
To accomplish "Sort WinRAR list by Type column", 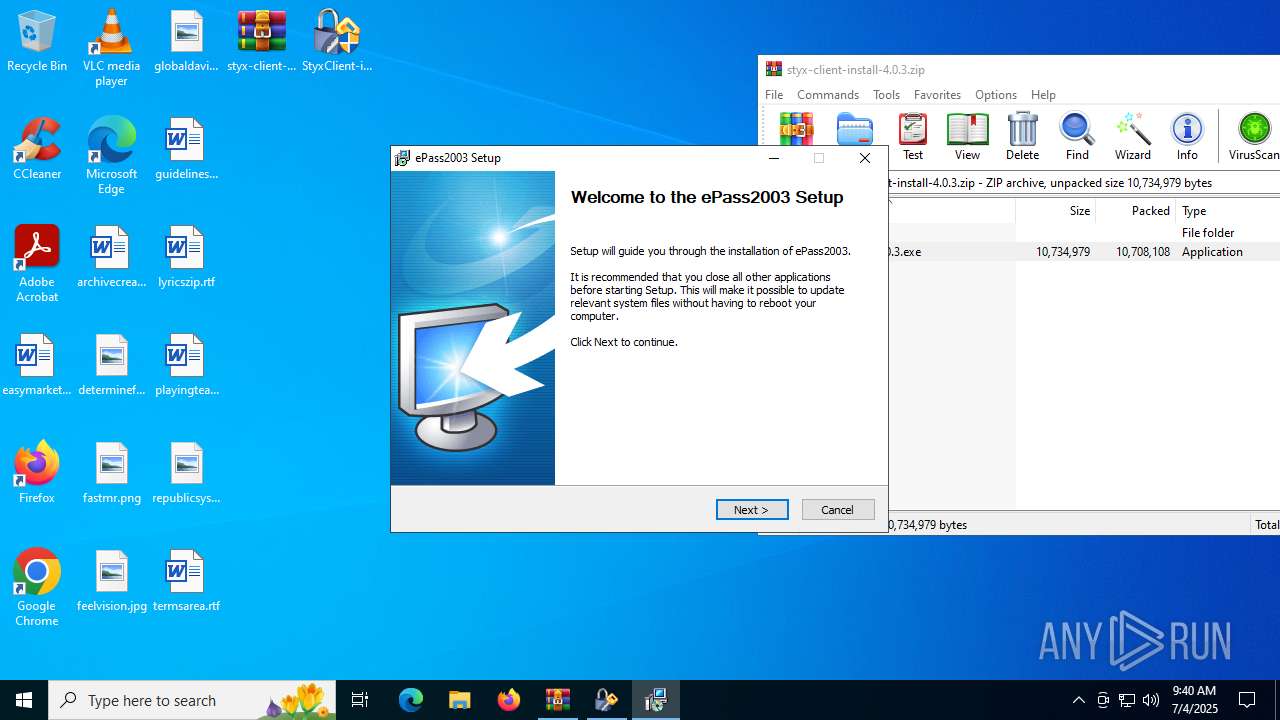I will coord(1228,211).
